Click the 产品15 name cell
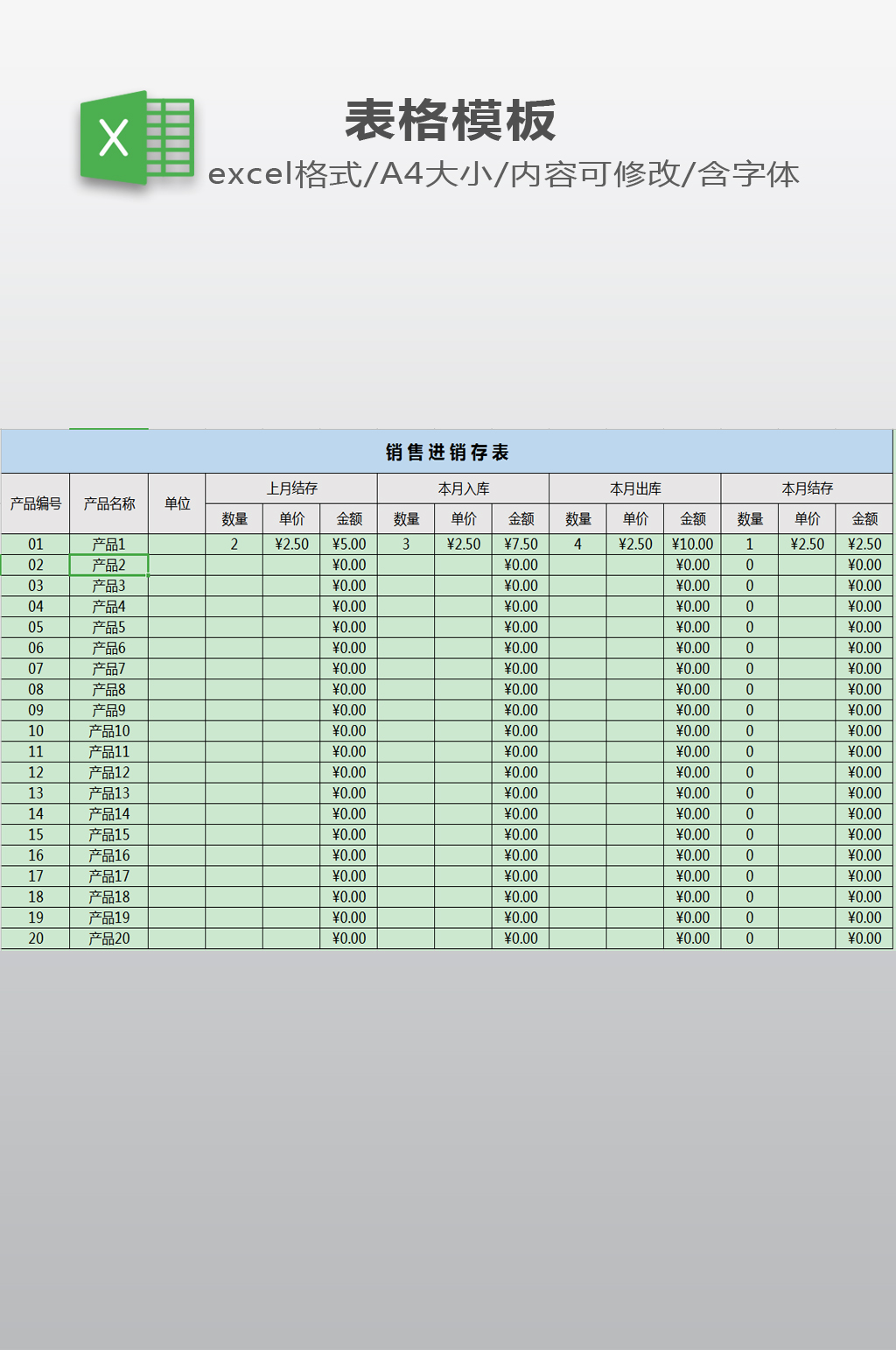The width and height of the screenshot is (896, 1350). pyautogui.click(x=109, y=835)
